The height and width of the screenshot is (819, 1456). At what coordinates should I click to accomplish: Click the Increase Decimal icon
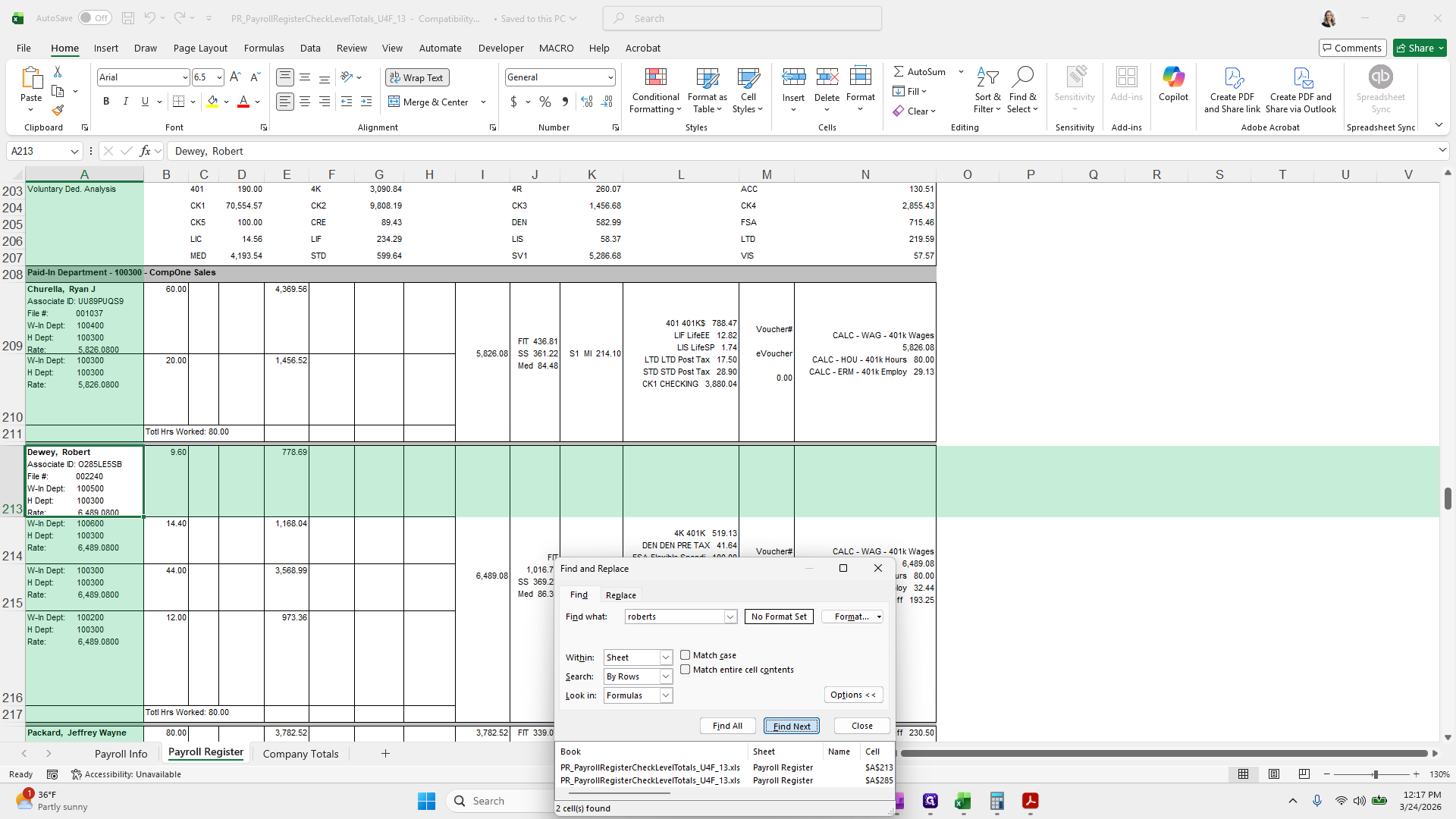587,102
